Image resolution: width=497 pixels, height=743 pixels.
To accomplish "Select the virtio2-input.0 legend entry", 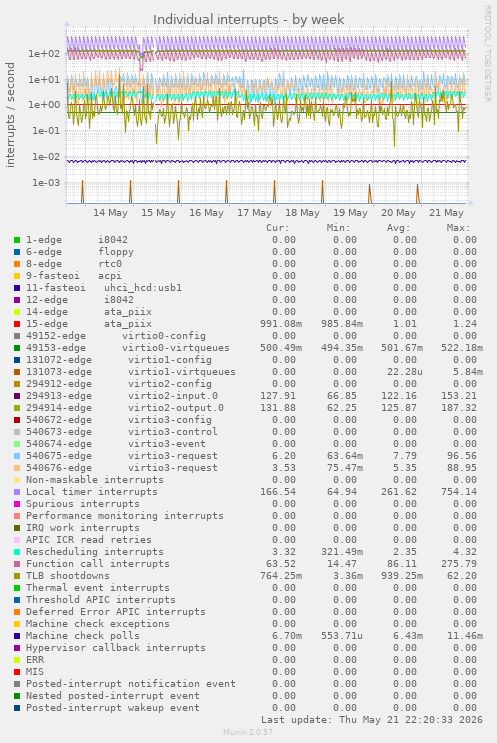I will click(x=122, y=396).
